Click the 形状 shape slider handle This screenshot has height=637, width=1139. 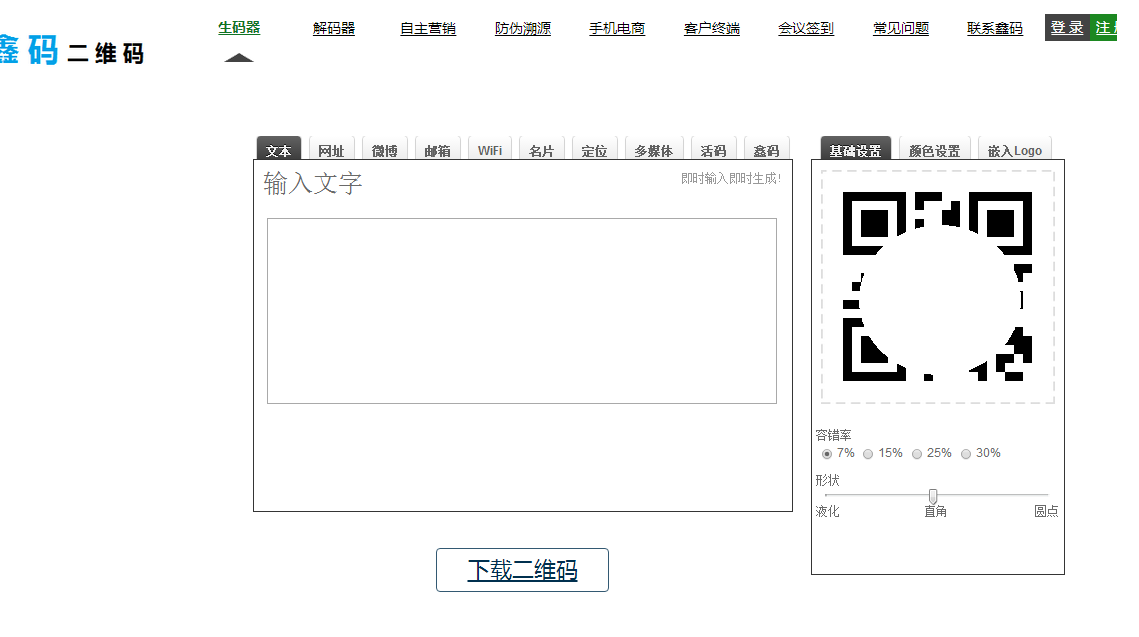point(933,496)
